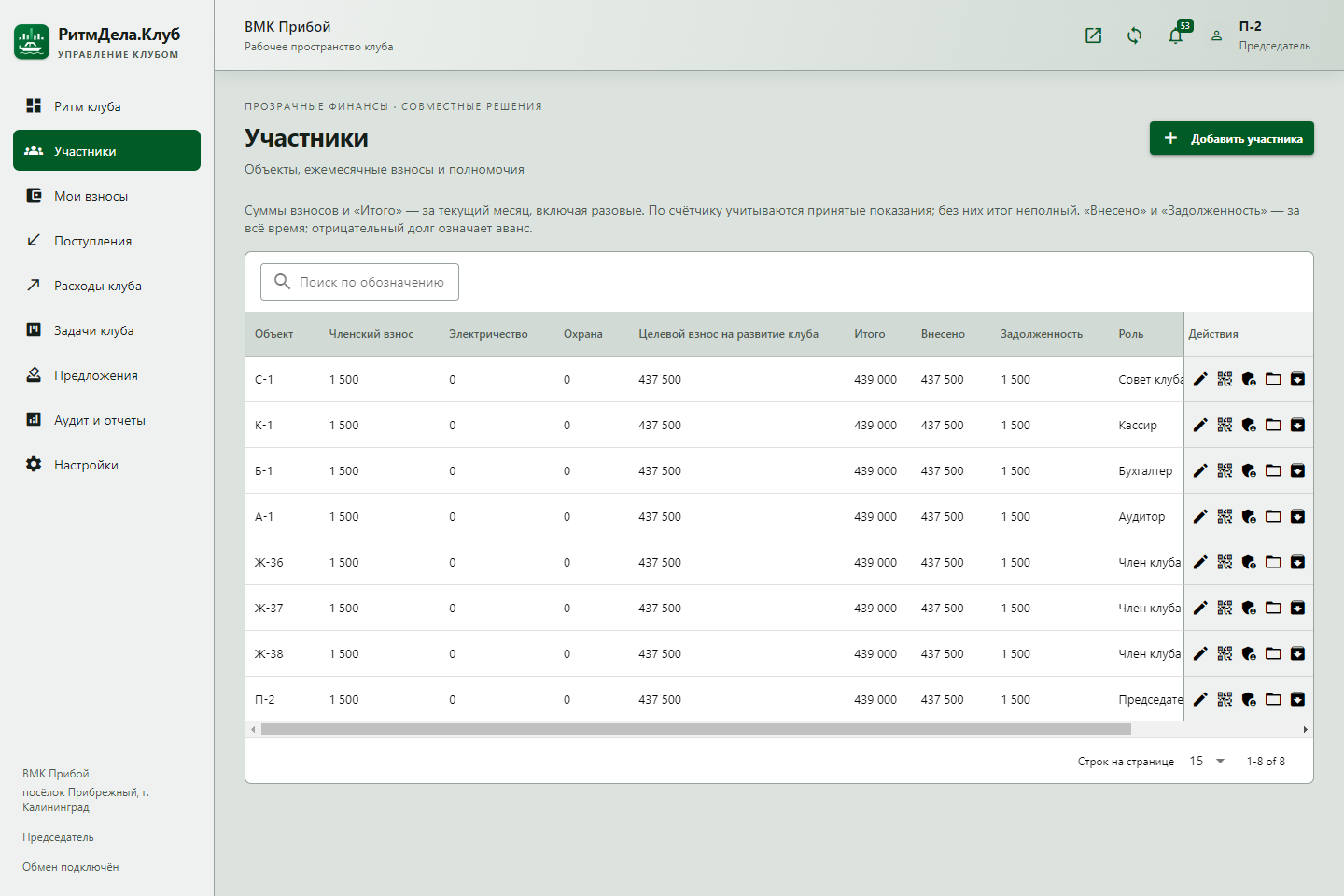Image resolution: width=1344 pixels, height=896 pixels.
Task: Click the Электричество column header
Action: tap(488, 334)
